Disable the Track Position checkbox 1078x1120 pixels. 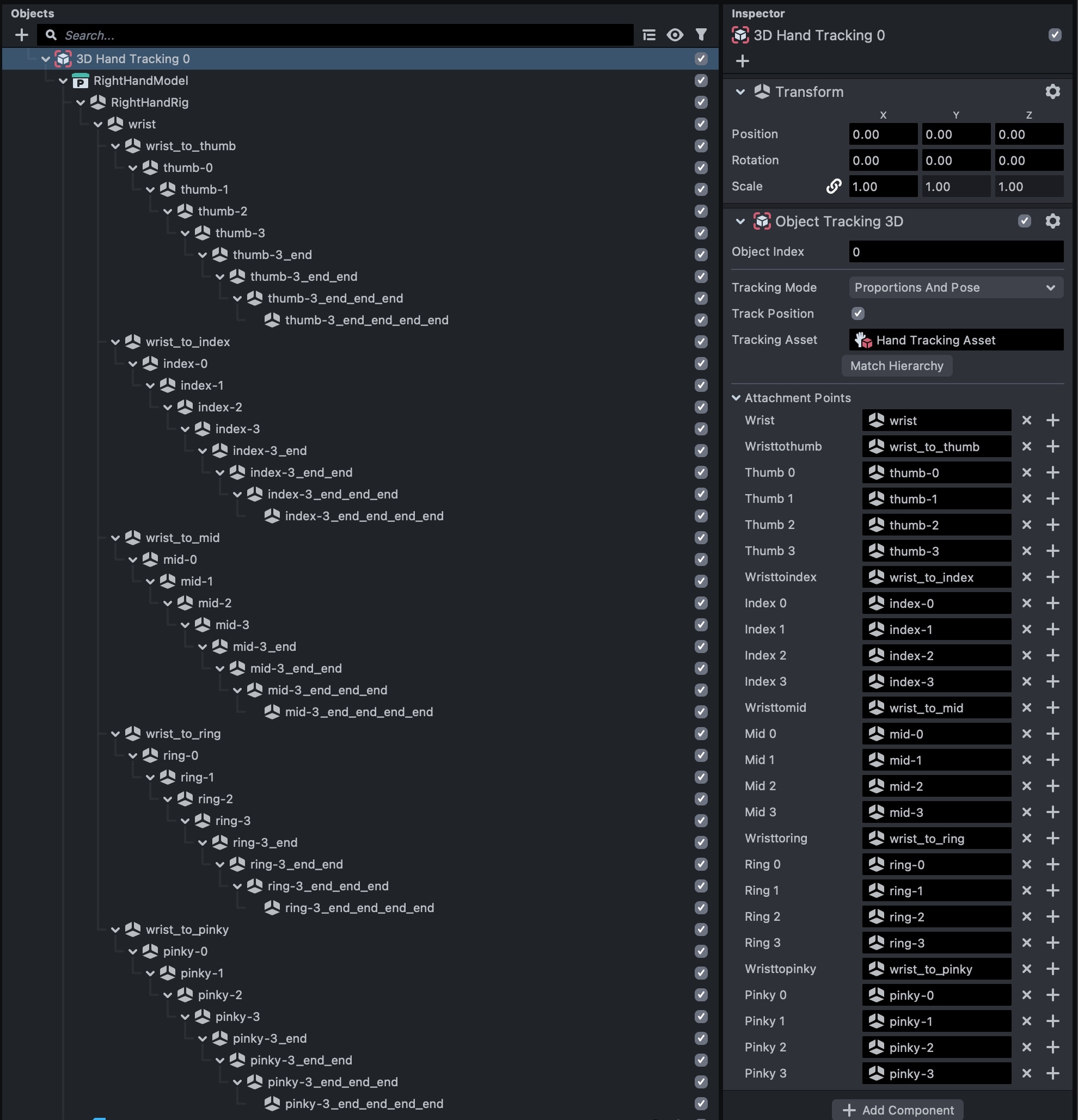857,313
